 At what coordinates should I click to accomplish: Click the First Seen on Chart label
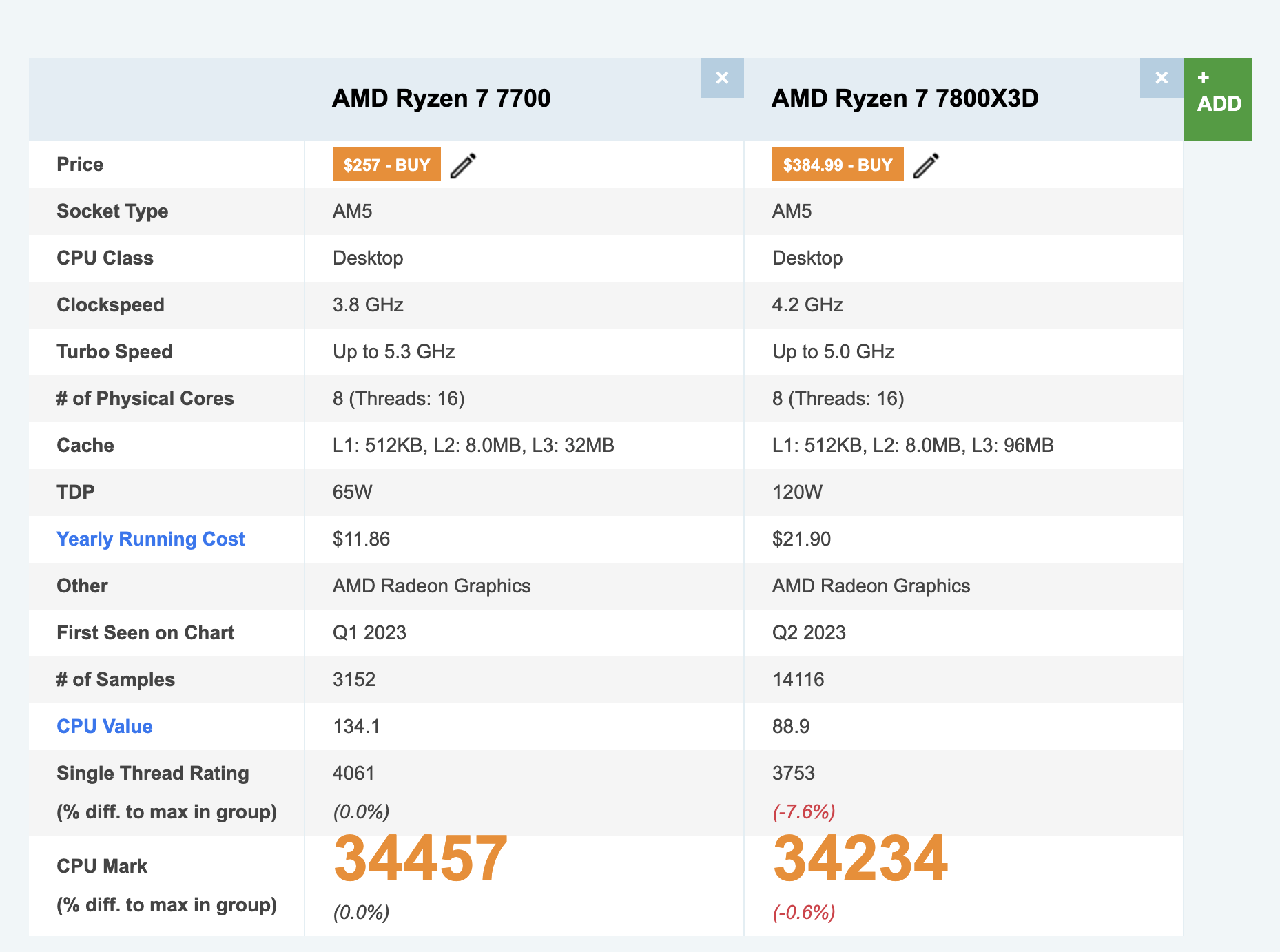coord(145,632)
